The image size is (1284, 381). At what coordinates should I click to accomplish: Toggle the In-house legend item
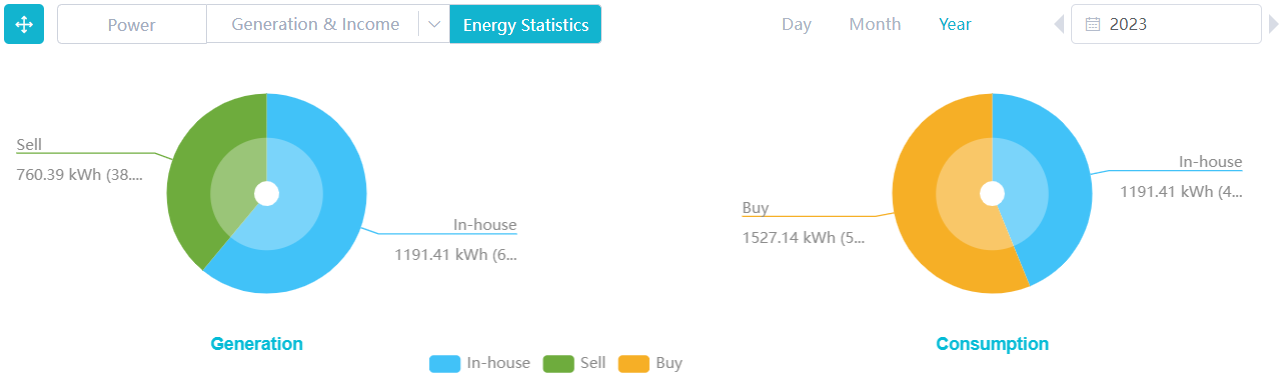[480, 363]
